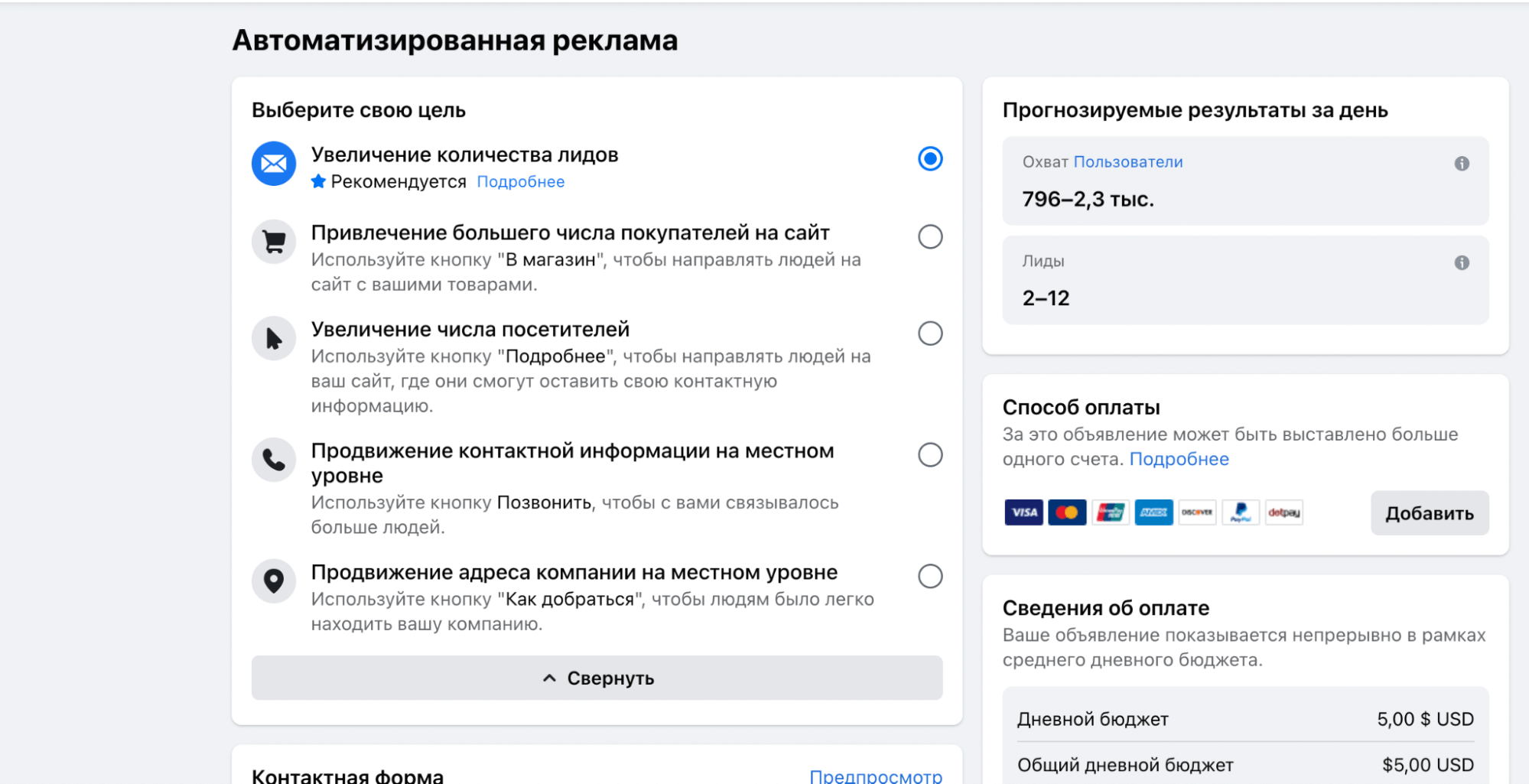Click the map pin location icon

coord(274,581)
